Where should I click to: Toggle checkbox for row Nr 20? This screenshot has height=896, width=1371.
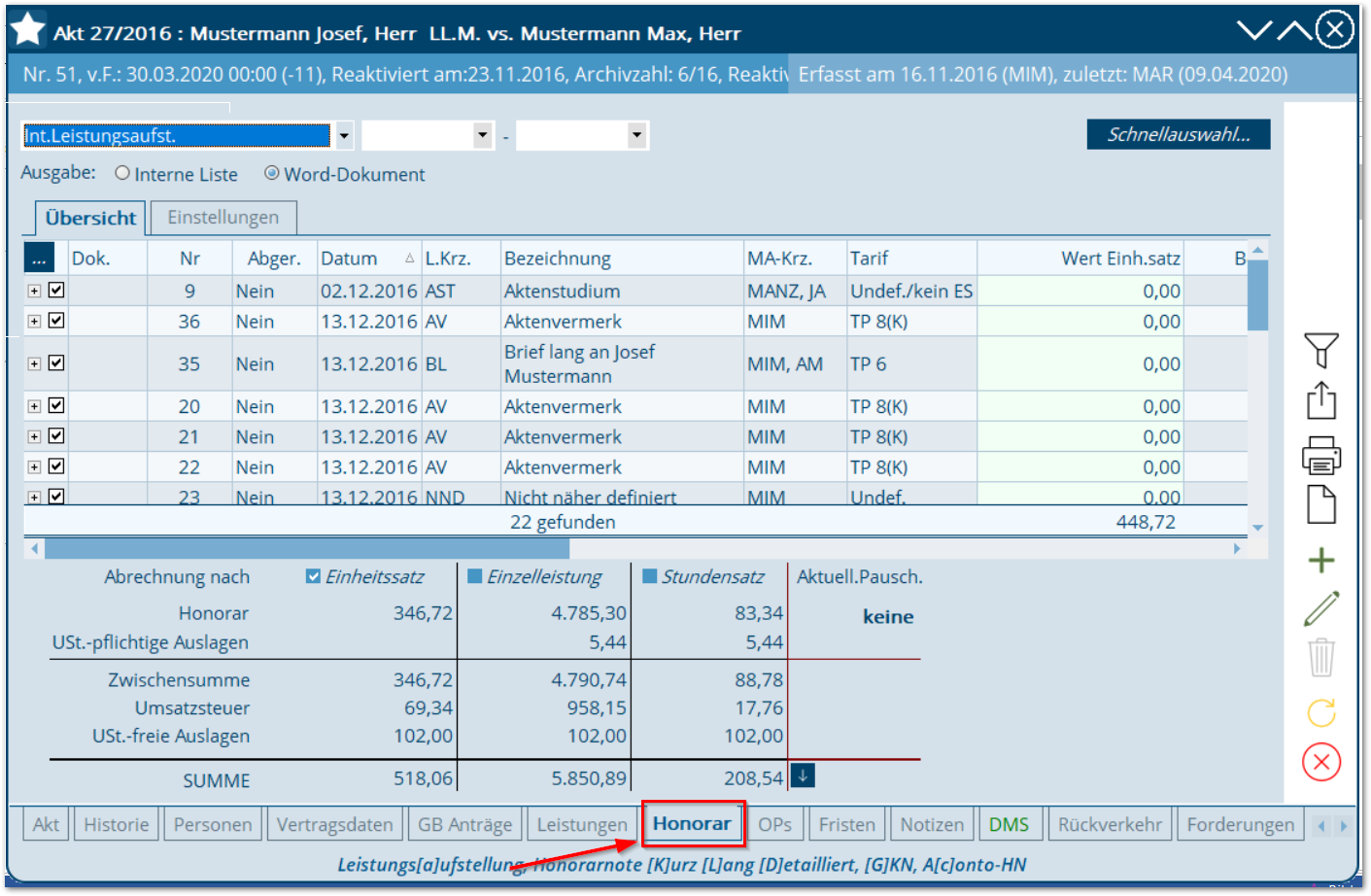(56, 405)
